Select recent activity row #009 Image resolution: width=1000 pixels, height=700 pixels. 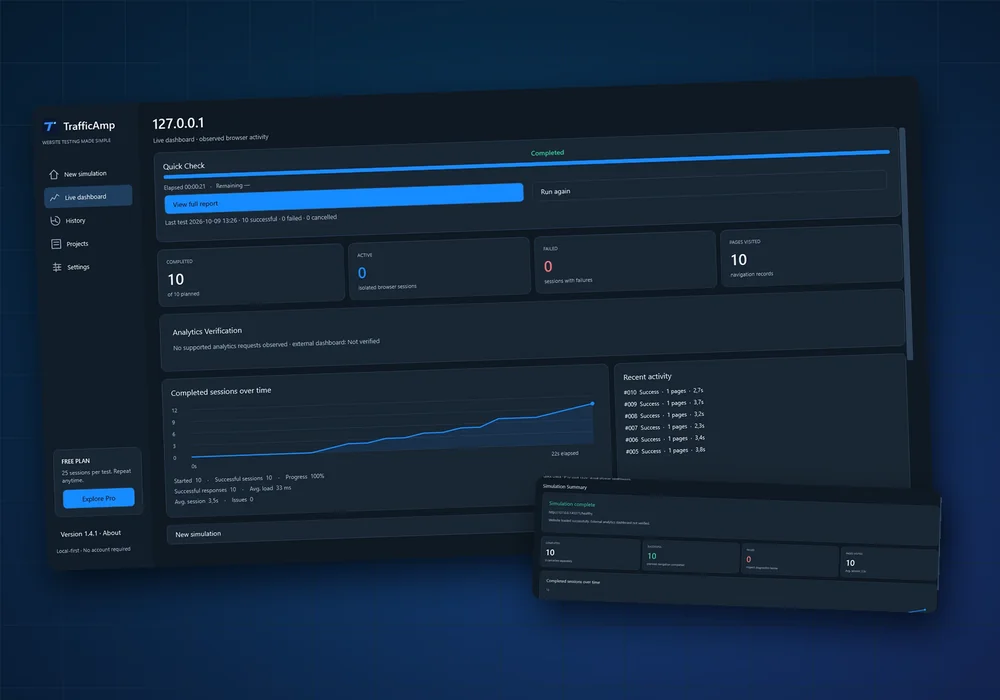(x=663, y=403)
